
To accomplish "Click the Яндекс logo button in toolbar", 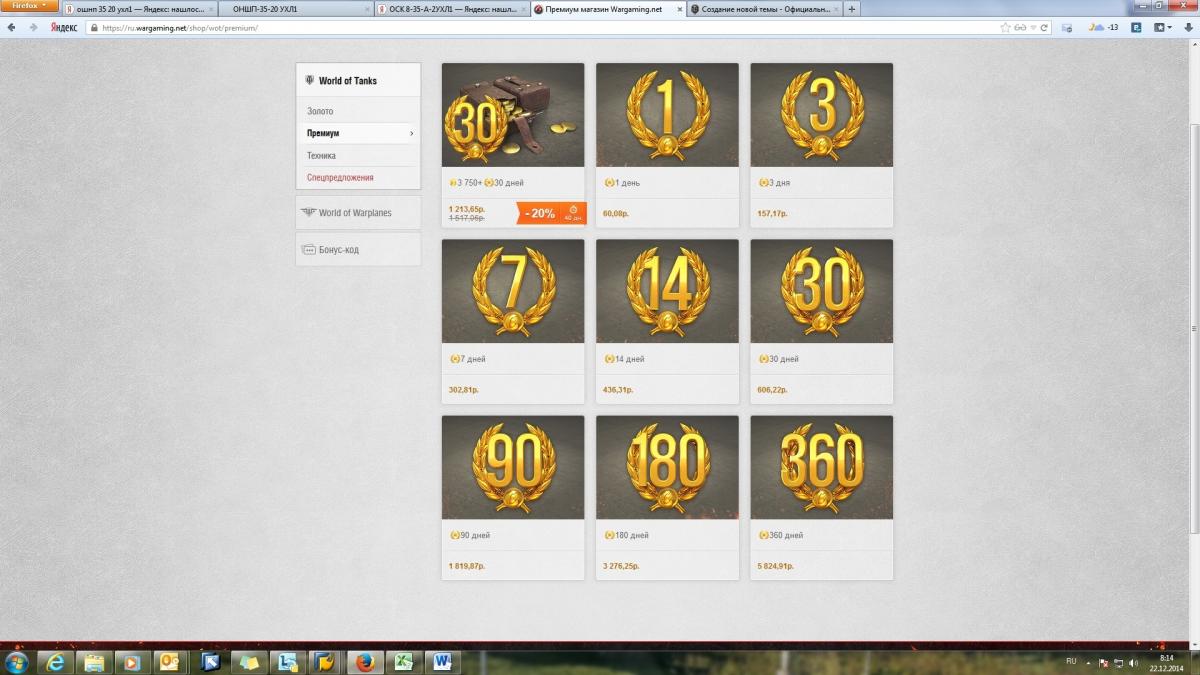I will (x=64, y=28).
